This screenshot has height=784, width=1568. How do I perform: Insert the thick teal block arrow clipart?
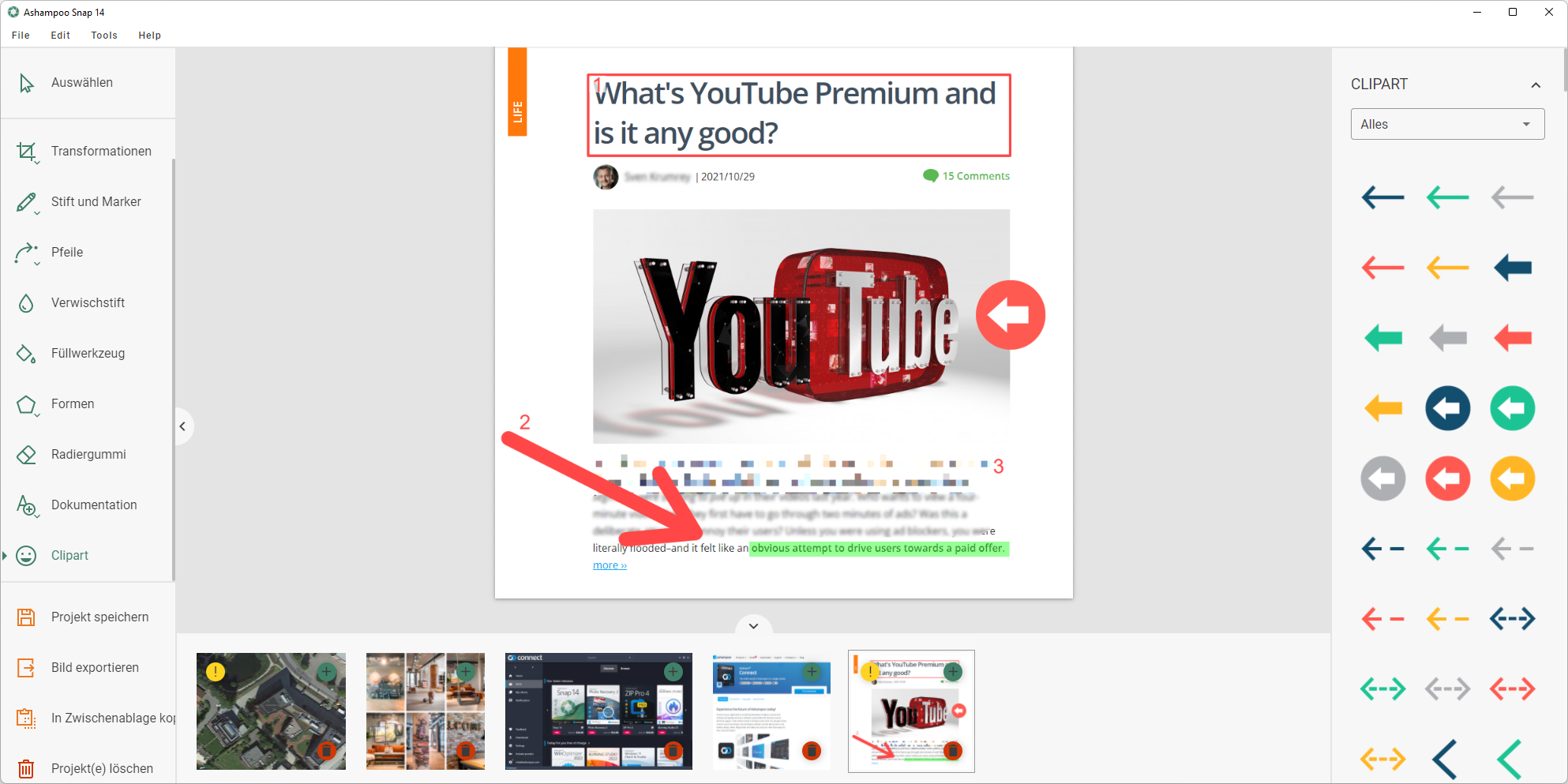pos(1383,338)
